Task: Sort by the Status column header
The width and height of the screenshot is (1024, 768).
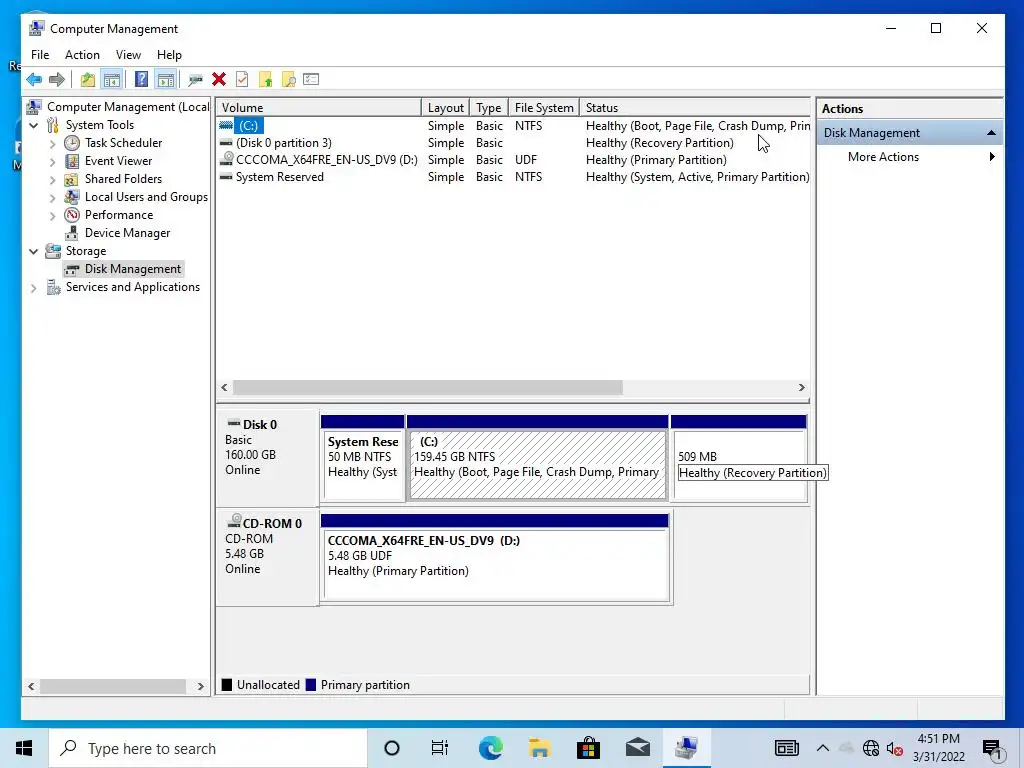Action: pyautogui.click(x=695, y=108)
